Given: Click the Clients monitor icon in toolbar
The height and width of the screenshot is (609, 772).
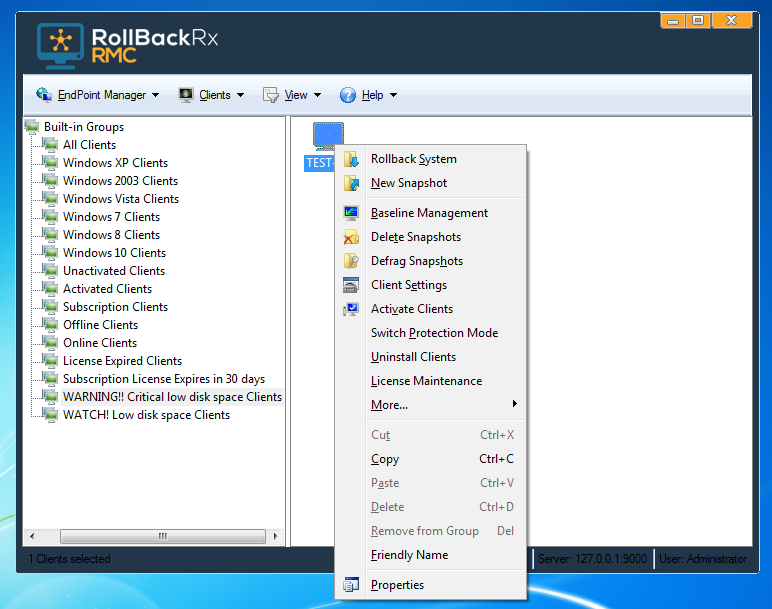Looking at the screenshot, I should point(186,95).
